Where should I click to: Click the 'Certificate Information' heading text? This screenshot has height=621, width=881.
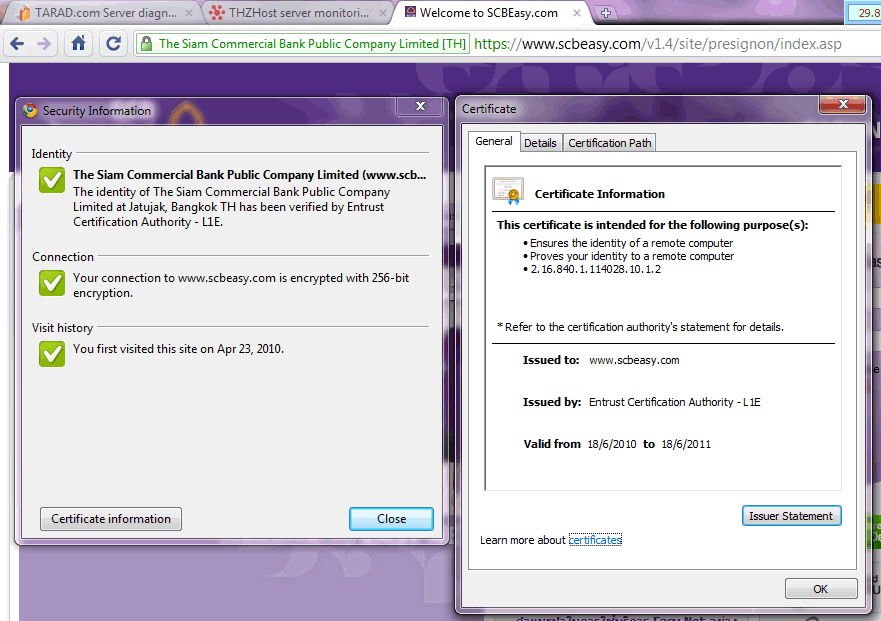(600, 194)
